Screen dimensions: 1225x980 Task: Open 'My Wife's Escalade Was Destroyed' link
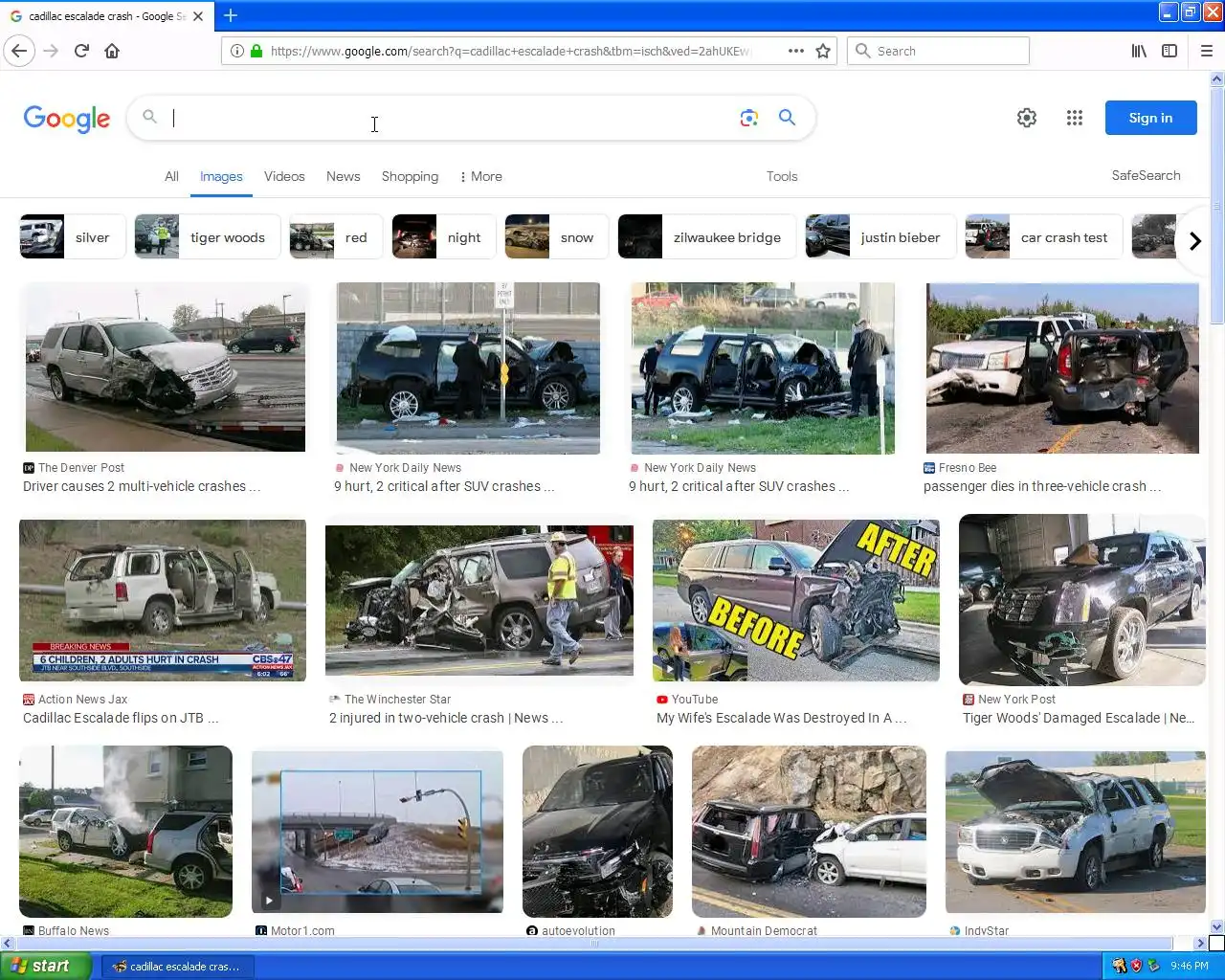(781, 718)
